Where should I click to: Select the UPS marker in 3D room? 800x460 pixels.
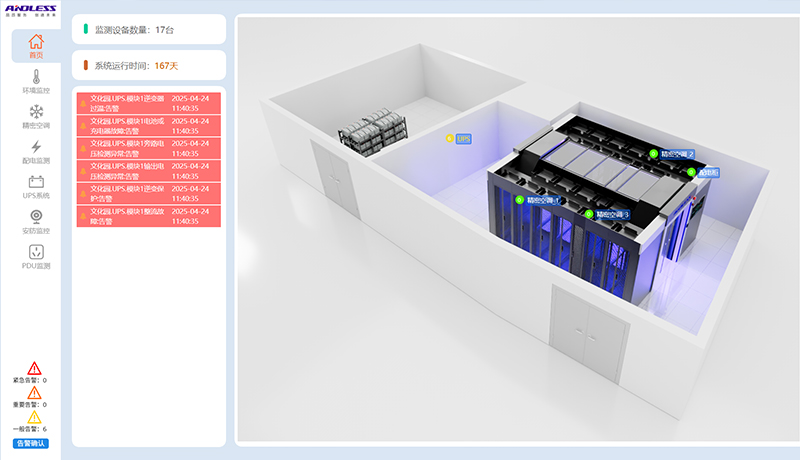(x=462, y=139)
